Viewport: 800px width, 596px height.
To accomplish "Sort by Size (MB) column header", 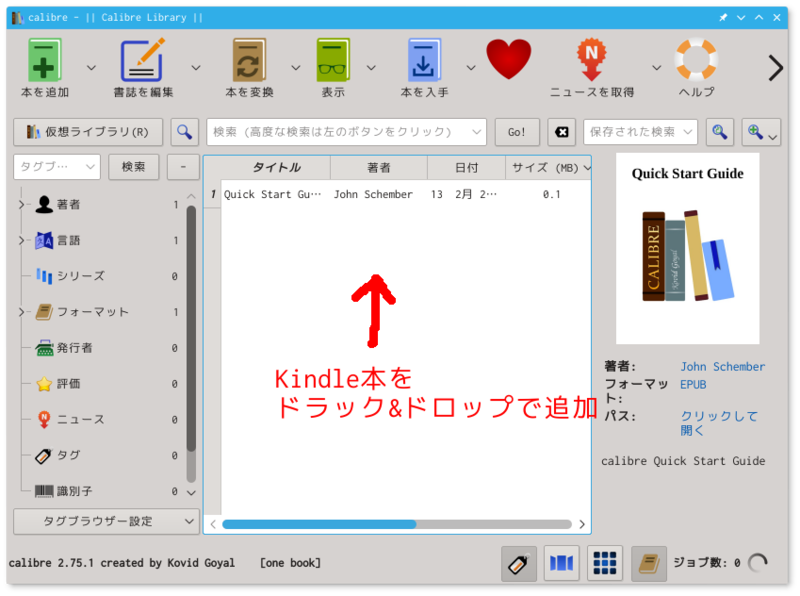I will [x=548, y=167].
